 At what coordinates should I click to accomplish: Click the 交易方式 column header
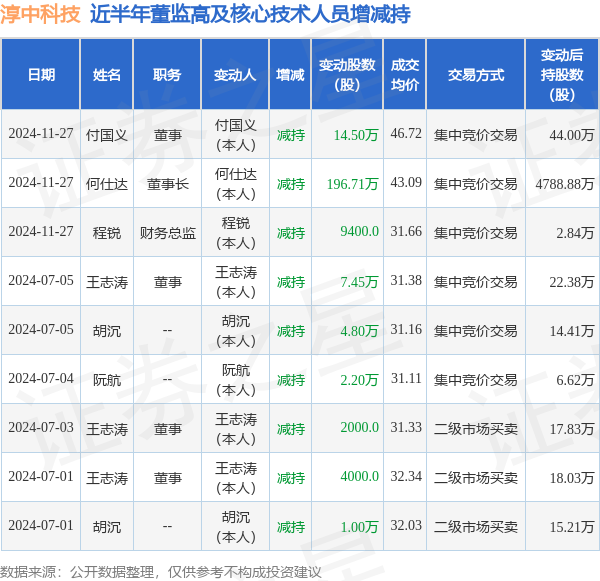click(476, 74)
